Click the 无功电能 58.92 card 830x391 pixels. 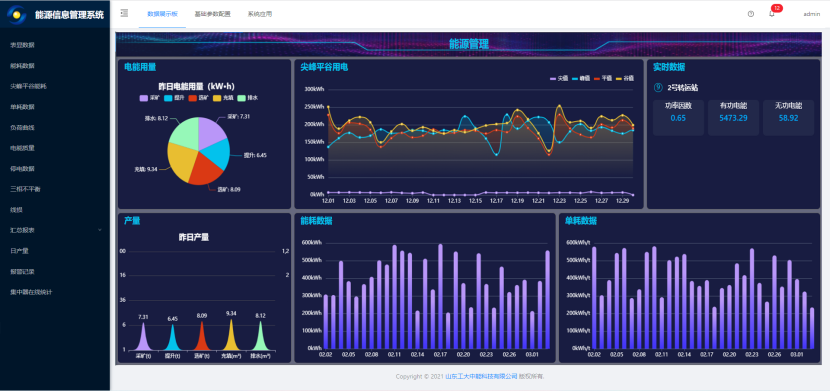coord(788,117)
